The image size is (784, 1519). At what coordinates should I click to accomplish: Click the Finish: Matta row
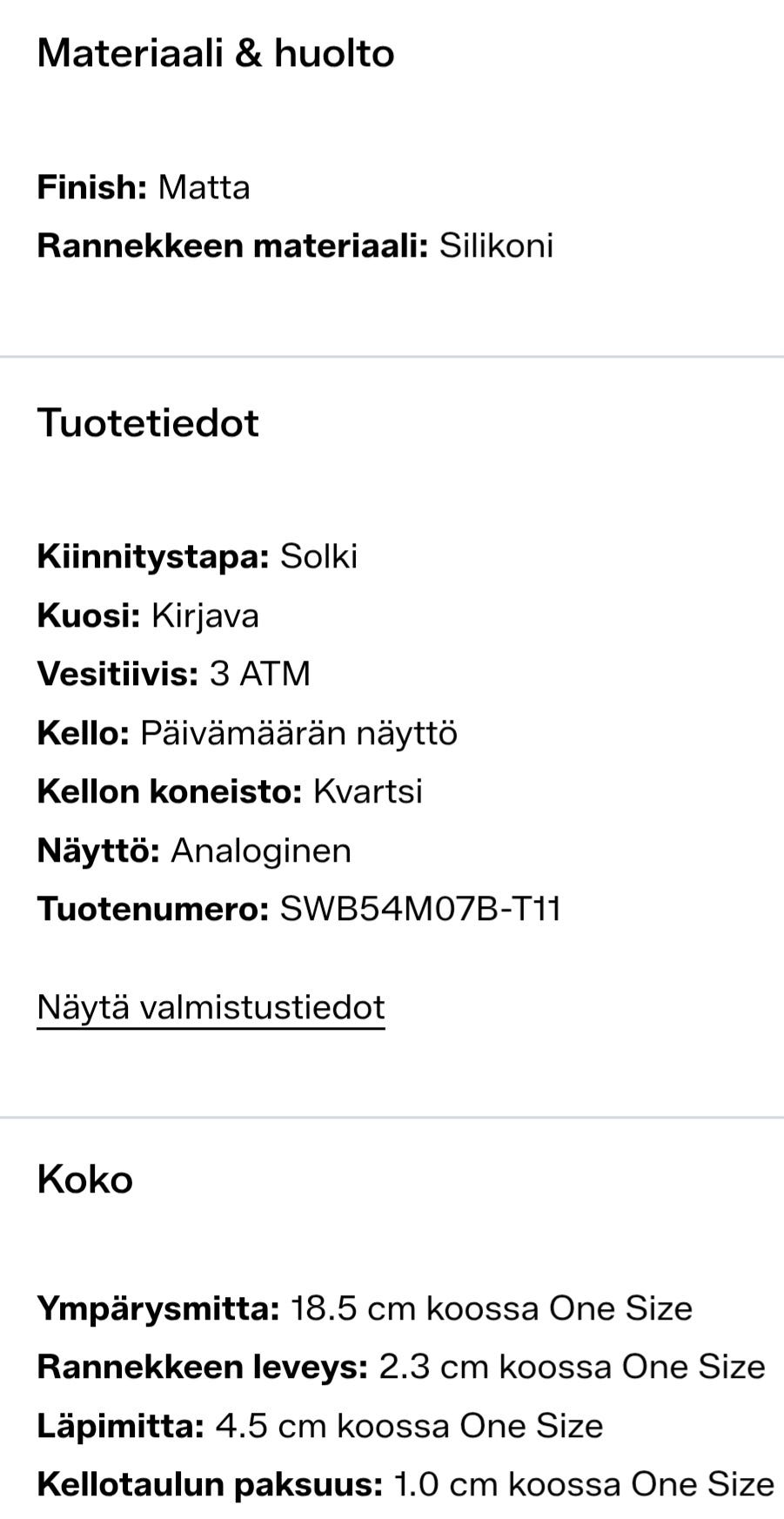[x=144, y=187]
